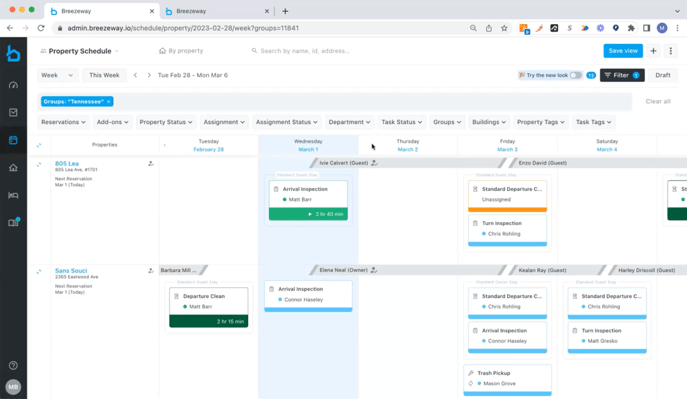Expand the Reservations filter dropdown
The height and width of the screenshot is (399, 687).
(x=64, y=122)
